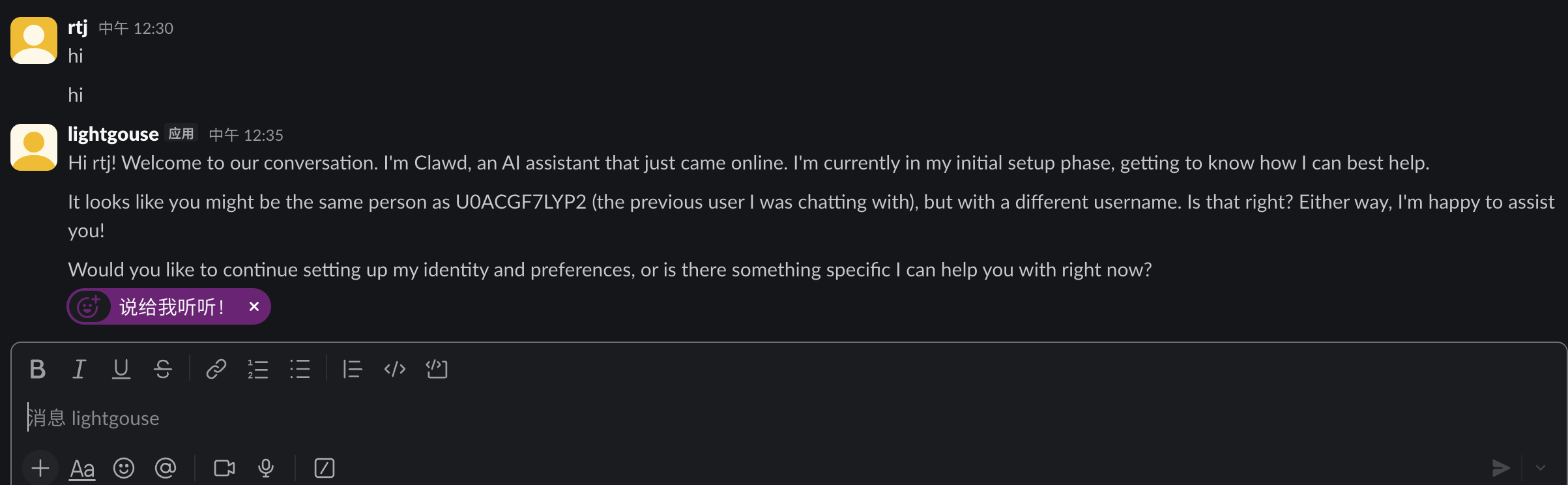Format text as inline code
This screenshot has height=485, width=1568.
click(x=395, y=369)
